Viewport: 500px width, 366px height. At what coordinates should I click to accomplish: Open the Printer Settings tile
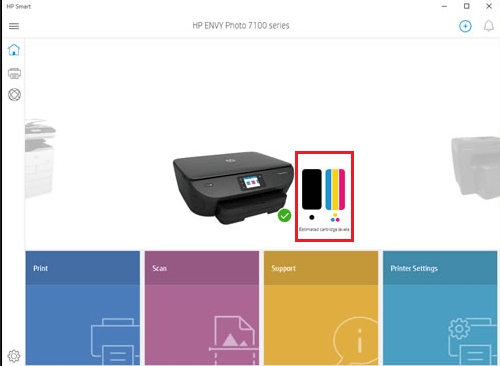coord(440,308)
